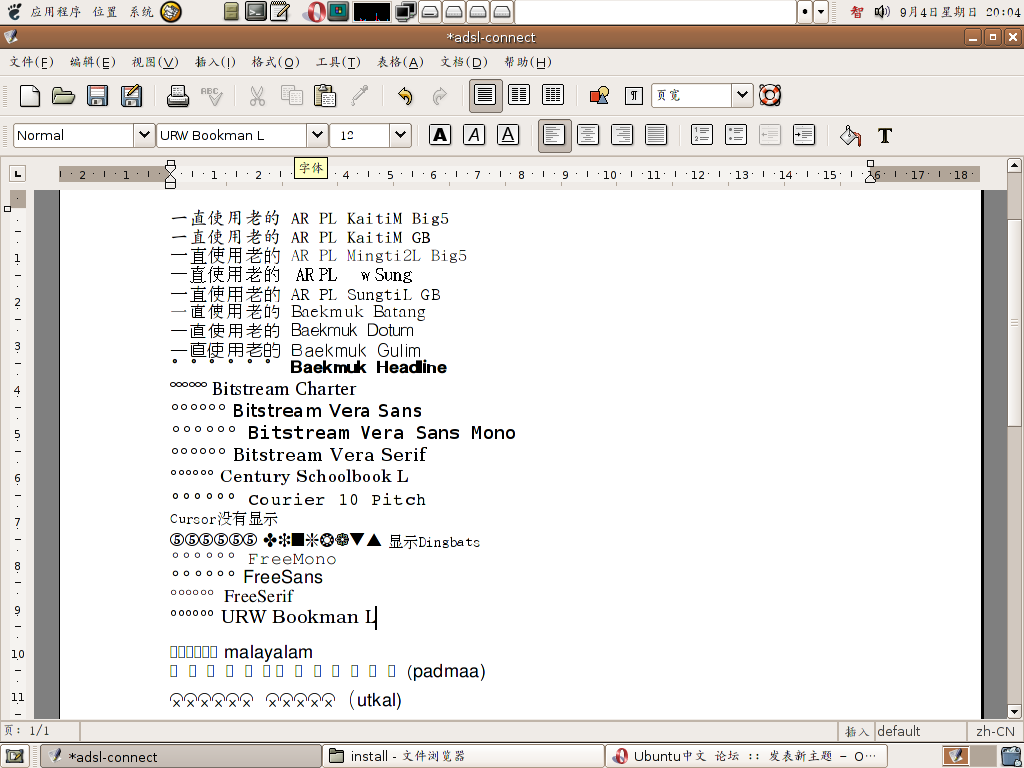Justify the paragraph text
Viewport: 1024px width, 768px height.
tap(656, 135)
